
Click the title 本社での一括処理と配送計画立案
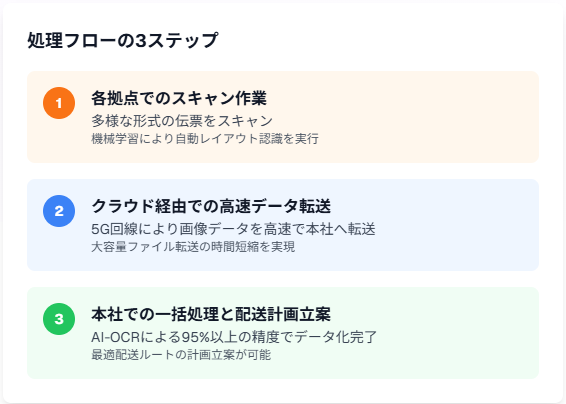211,314
